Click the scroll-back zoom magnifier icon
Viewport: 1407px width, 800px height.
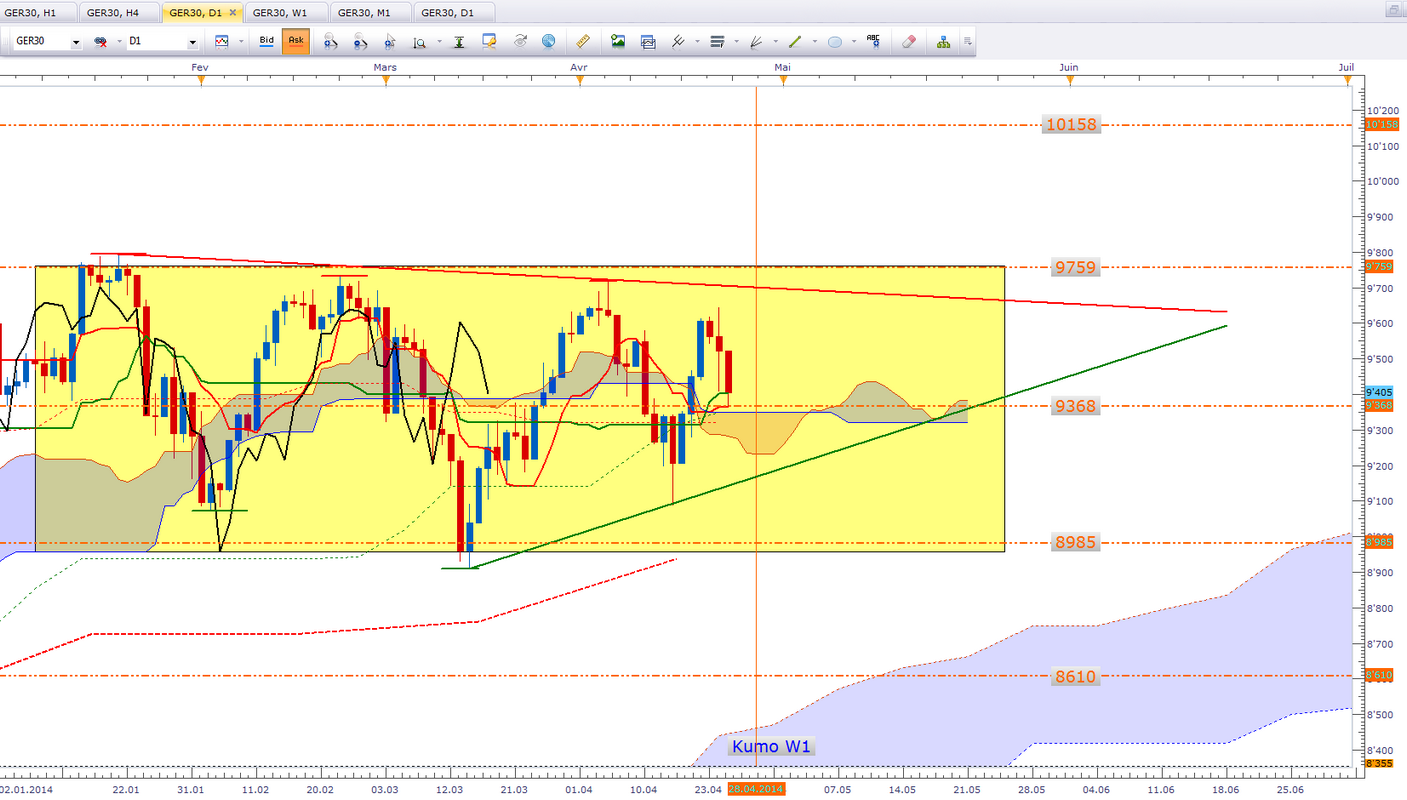pyautogui.click(x=329, y=42)
